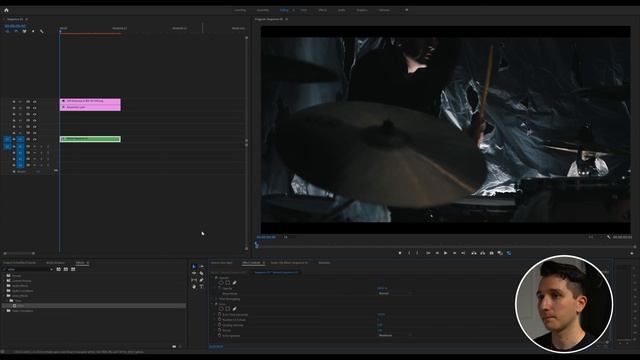Open the Home screen icon
This screenshot has height=360, width=640.
tap(6, 10)
